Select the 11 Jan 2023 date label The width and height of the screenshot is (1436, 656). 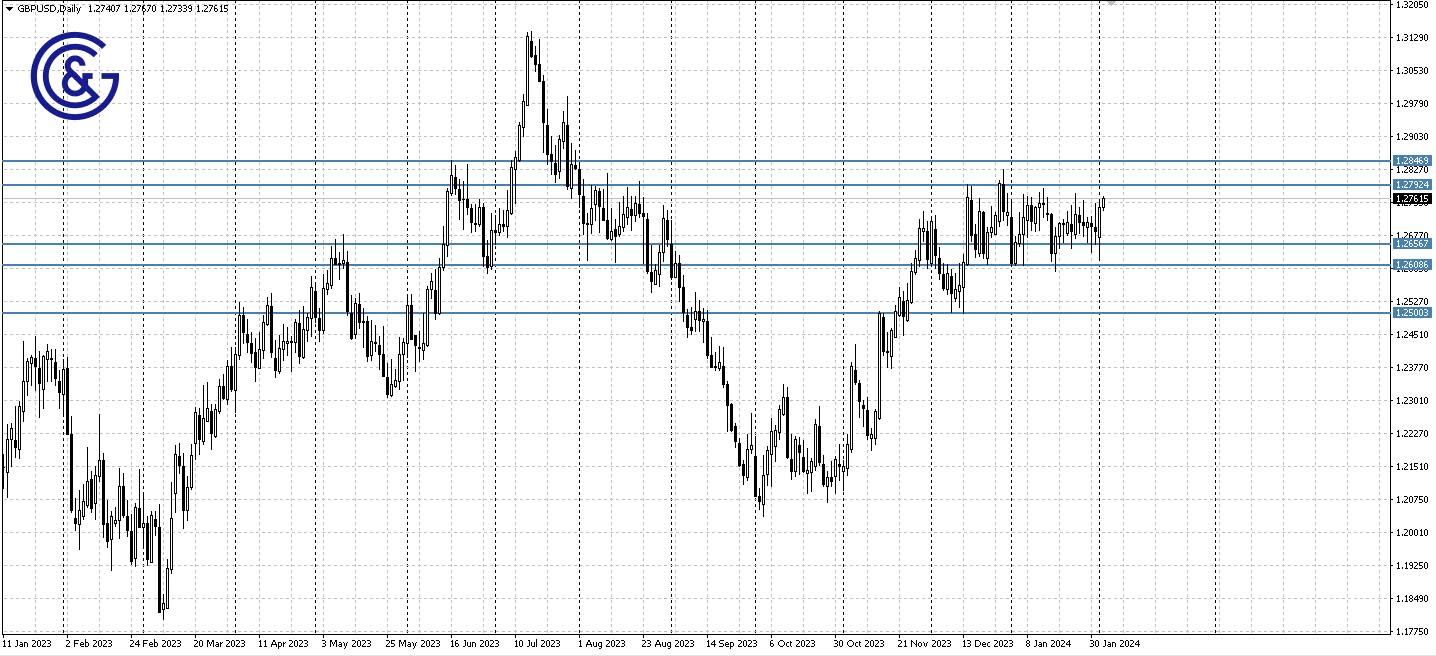point(28,644)
